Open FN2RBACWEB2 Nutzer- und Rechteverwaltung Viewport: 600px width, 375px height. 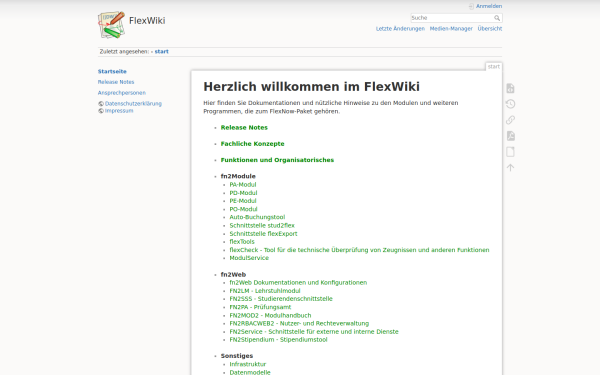click(299, 324)
